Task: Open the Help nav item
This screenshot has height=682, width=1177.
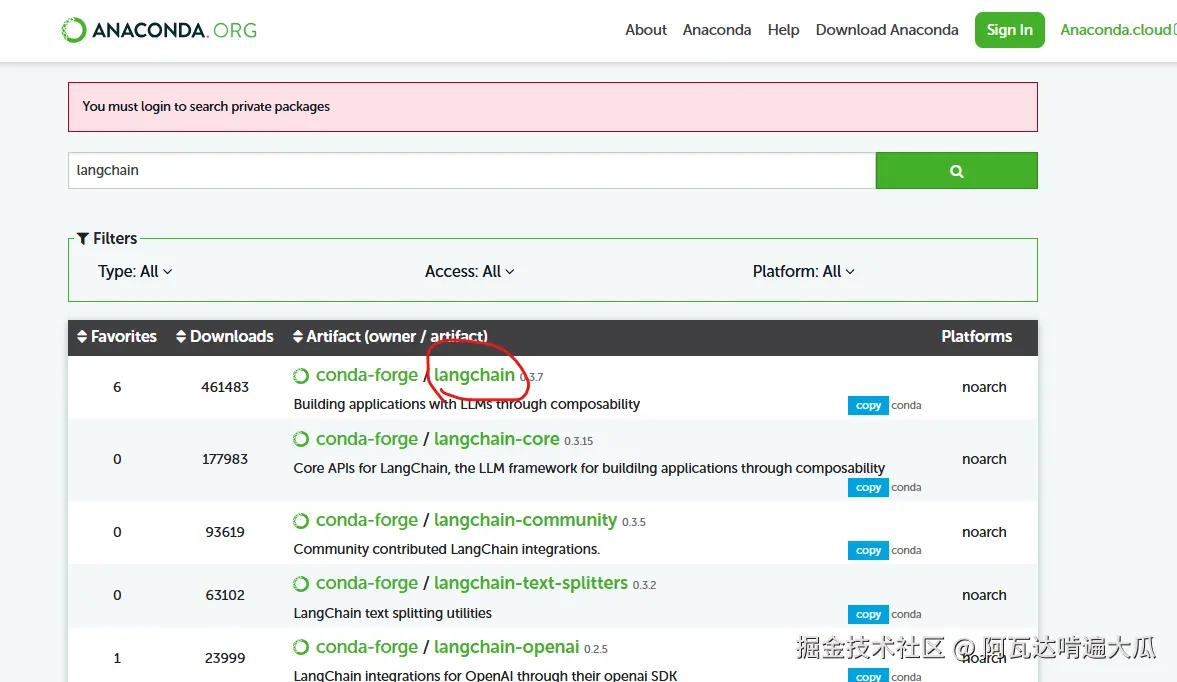Action: point(783,30)
